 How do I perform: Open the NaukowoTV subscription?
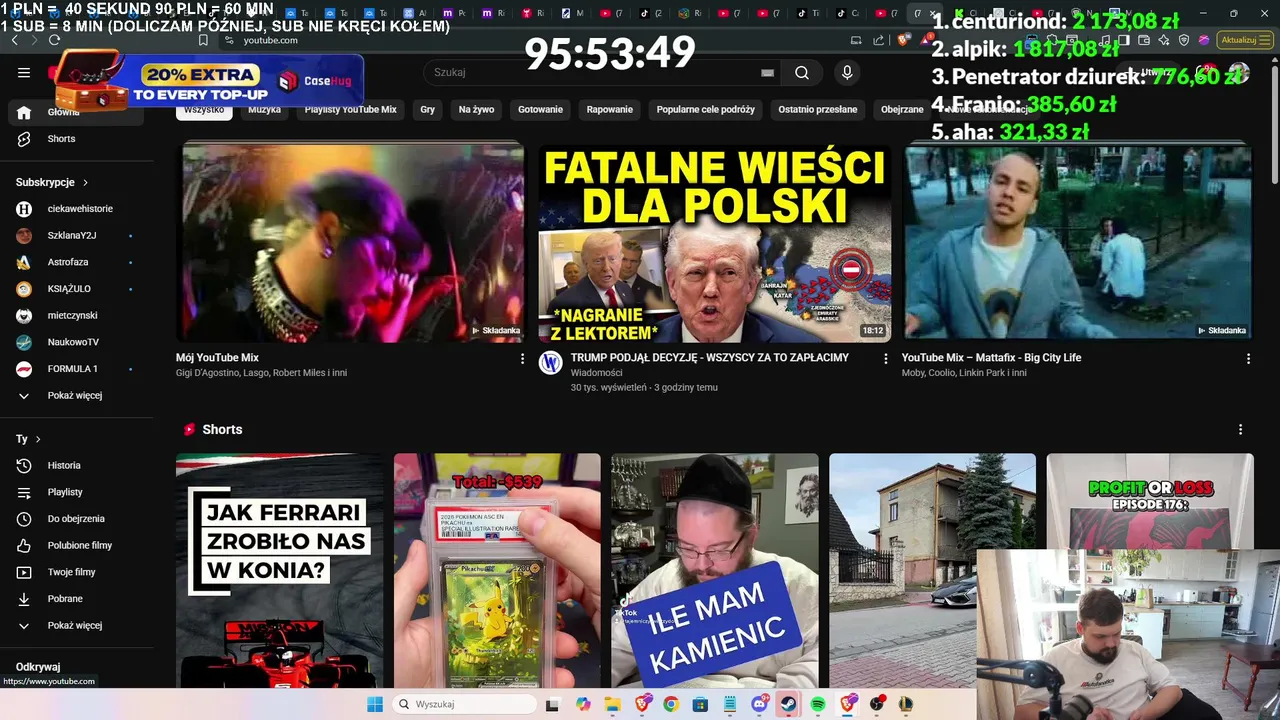77,342
